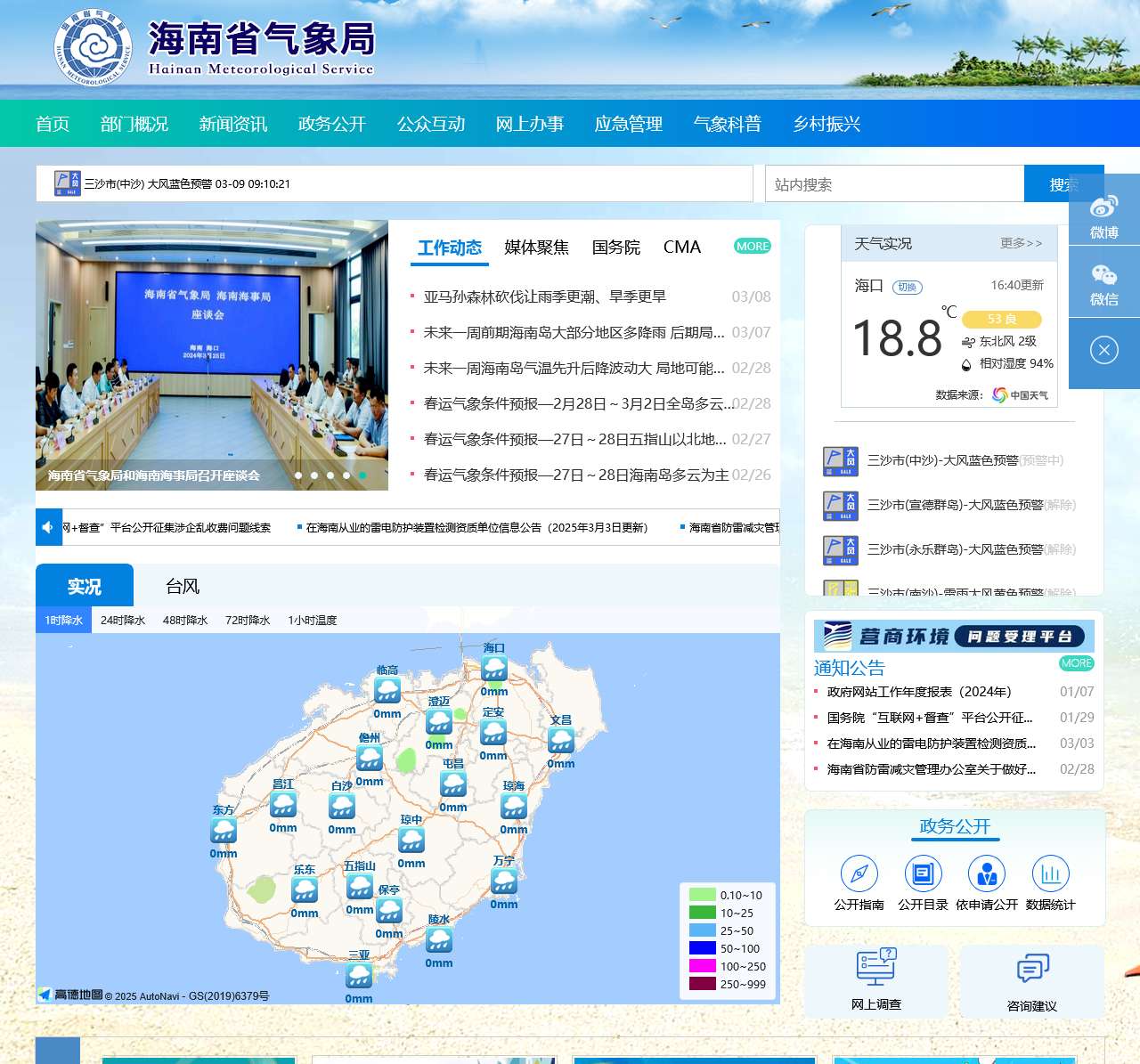Click the speaker announcement icon

click(x=48, y=527)
